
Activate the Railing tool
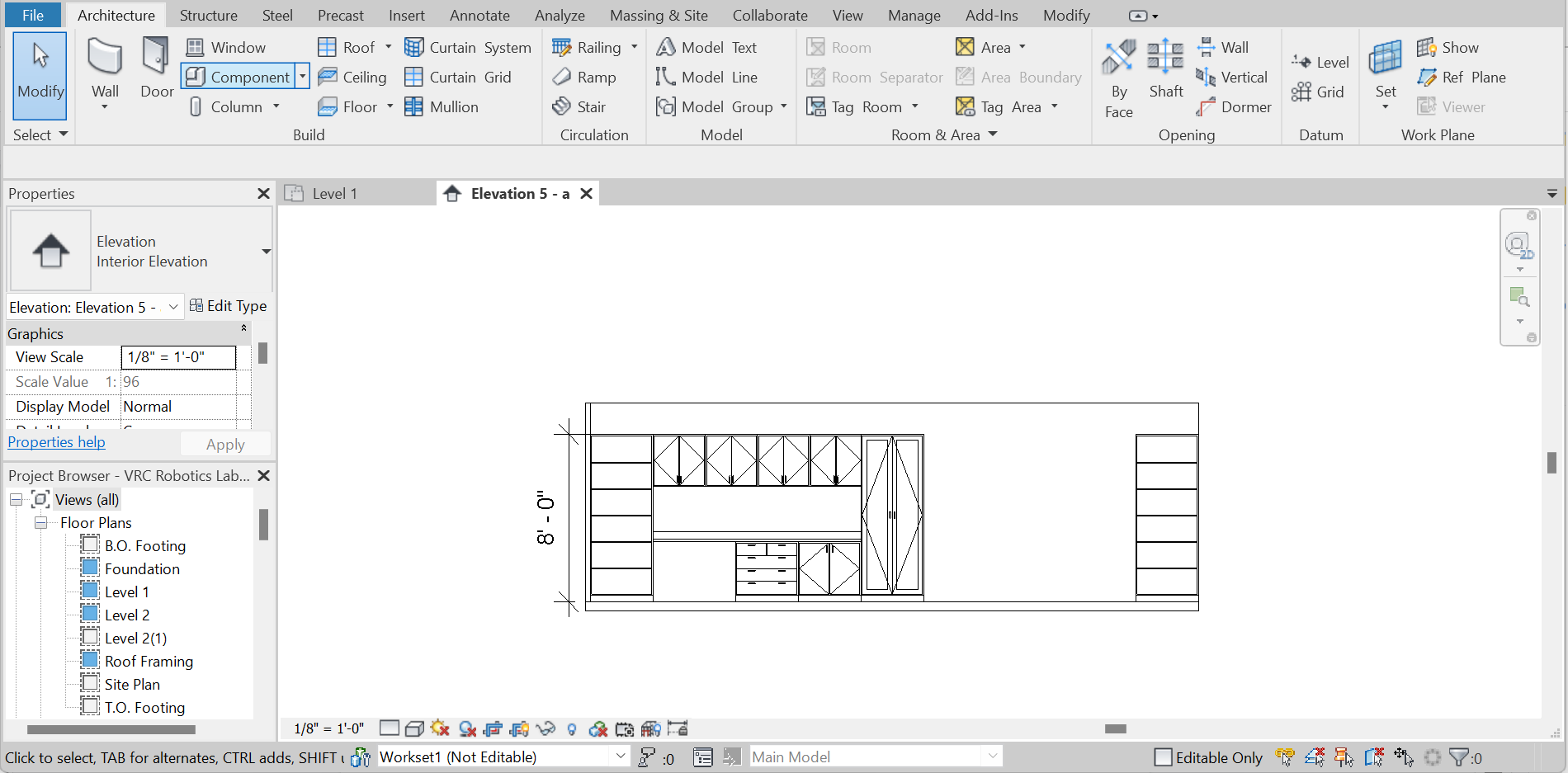(x=588, y=47)
